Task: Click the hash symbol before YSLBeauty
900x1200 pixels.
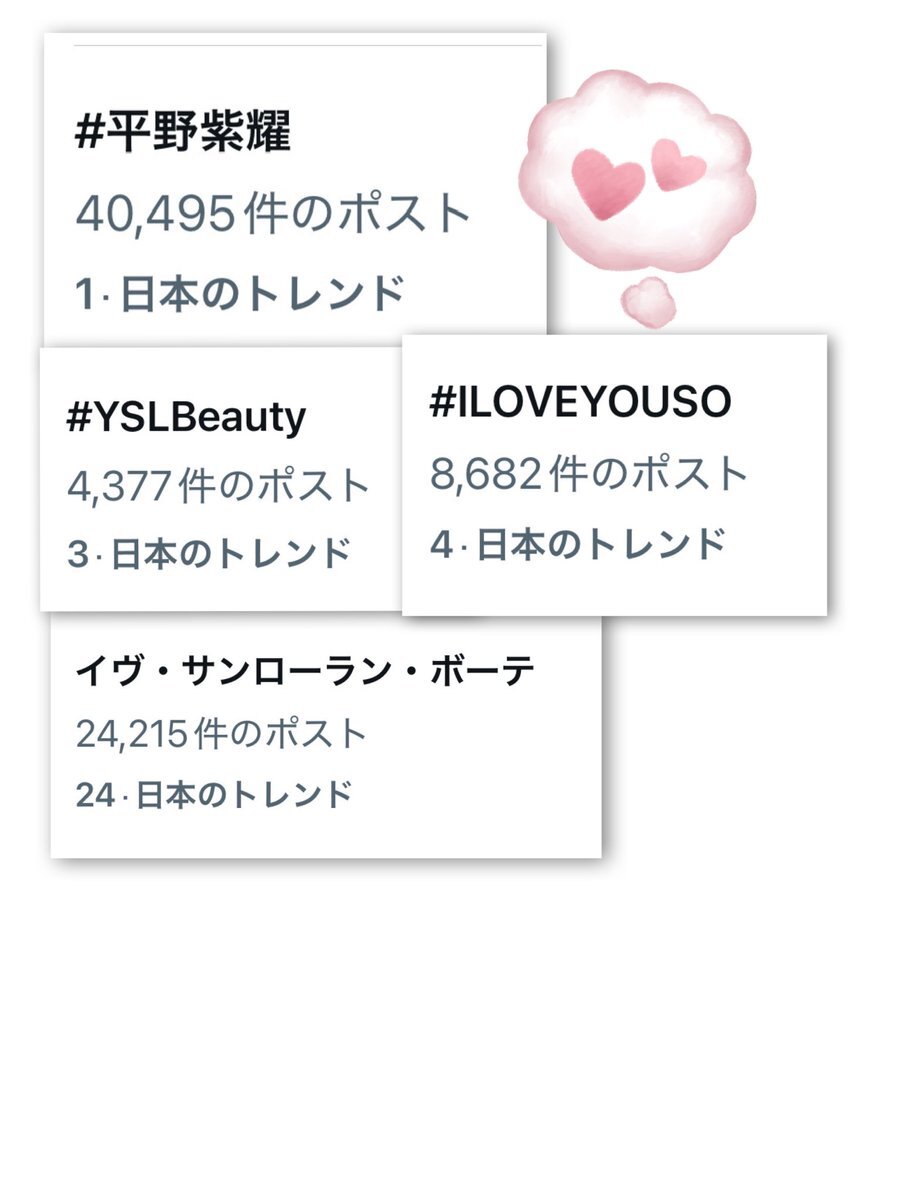Action: coord(79,418)
